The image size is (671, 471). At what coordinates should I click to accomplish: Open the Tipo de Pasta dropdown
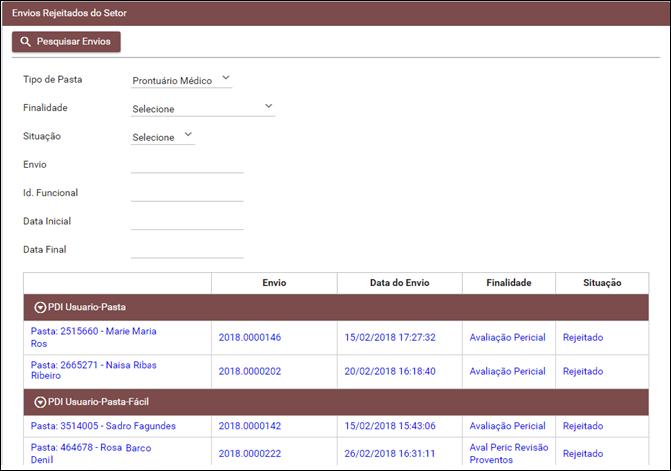click(x=181, y=79)
